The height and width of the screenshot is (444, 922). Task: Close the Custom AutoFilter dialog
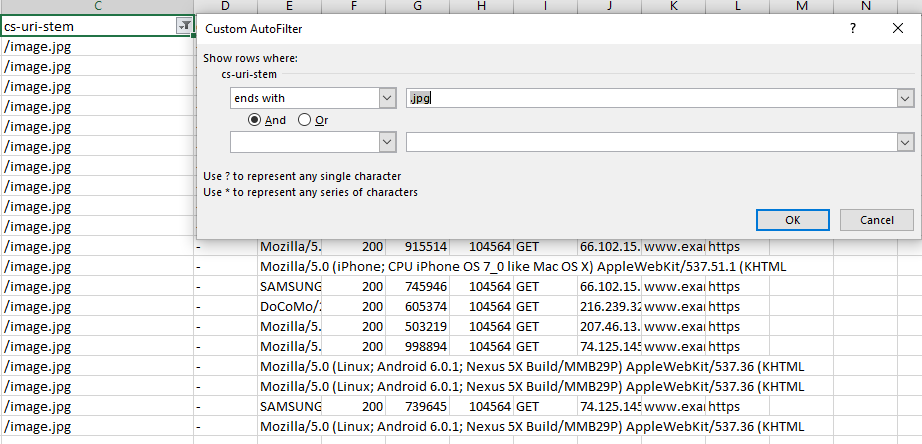point(897,29)
